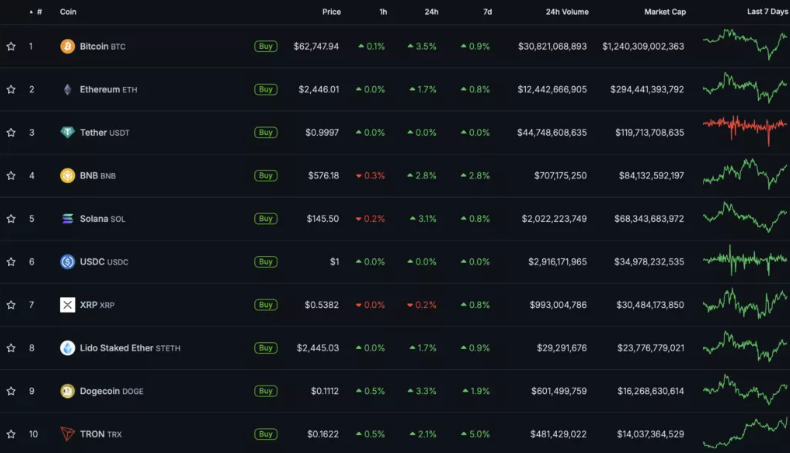
Task: Star the TRON row
Action: point(11,434)
